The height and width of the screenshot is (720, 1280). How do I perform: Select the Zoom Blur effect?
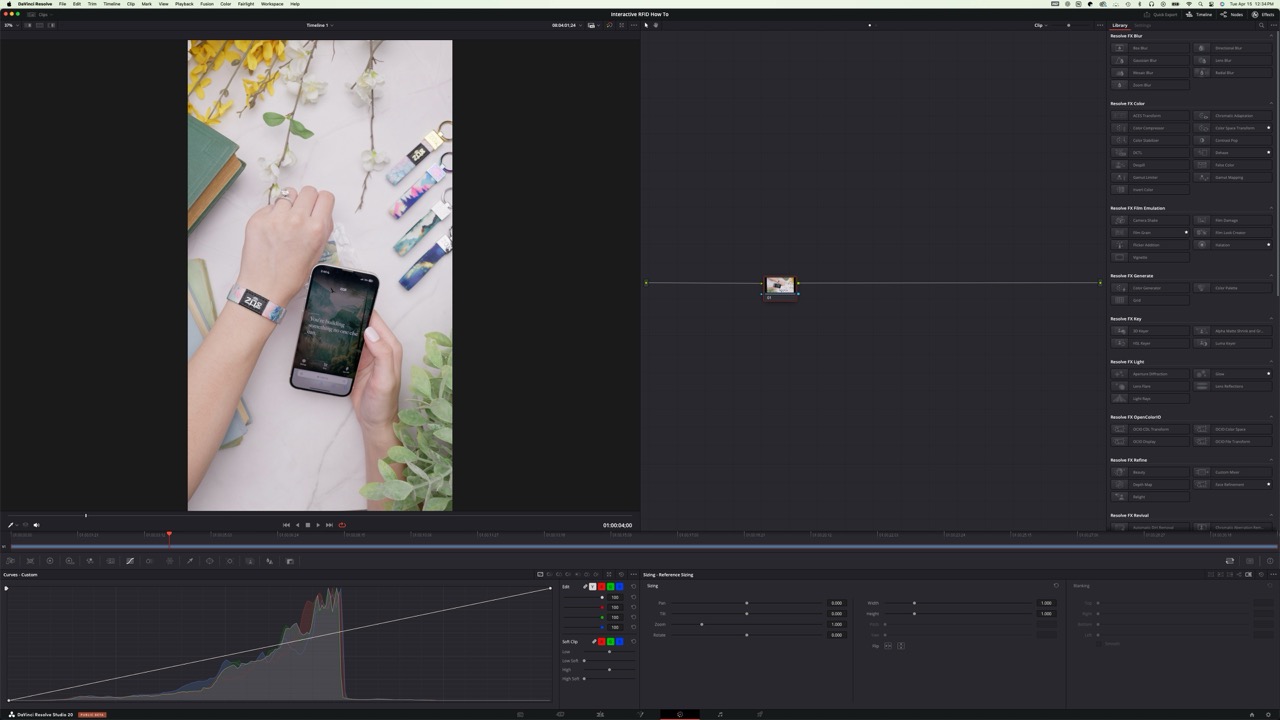pyautogui.click(x=1150, y=85)
